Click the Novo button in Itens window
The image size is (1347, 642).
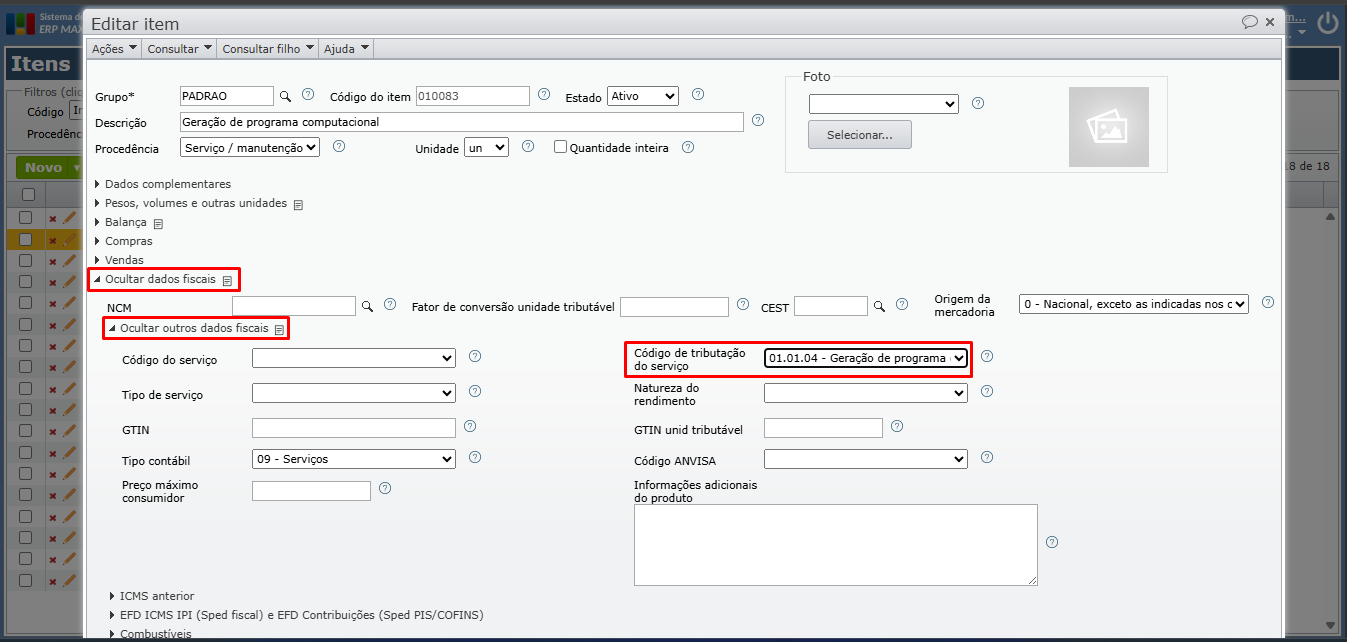coord(49,168)
